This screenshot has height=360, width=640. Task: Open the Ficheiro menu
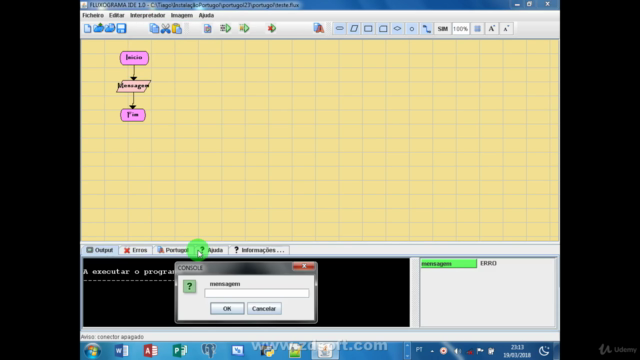click(x=93, y=15)
